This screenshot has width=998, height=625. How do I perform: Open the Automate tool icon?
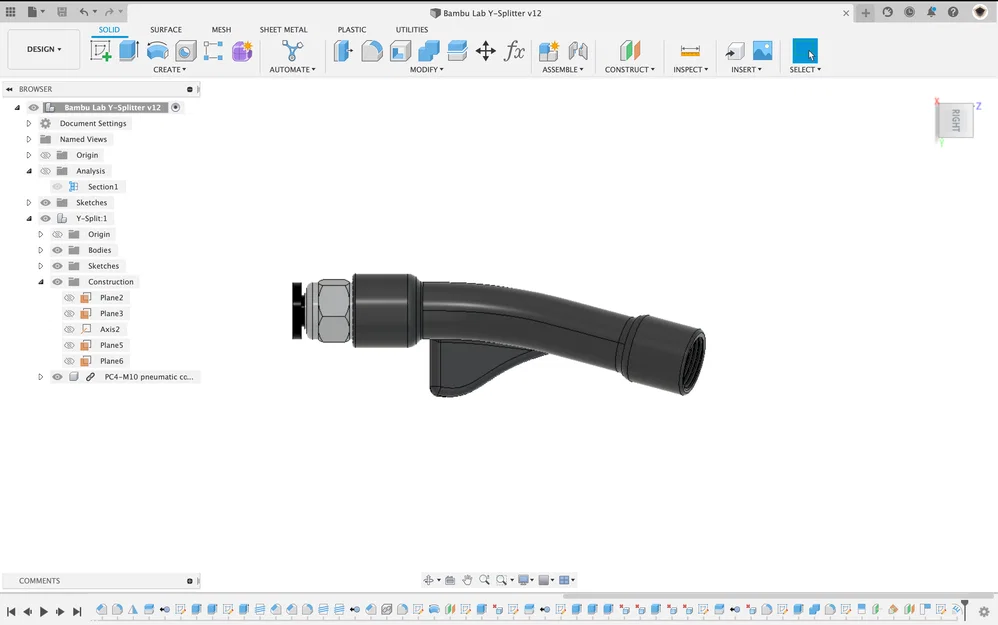coord(292,51)
